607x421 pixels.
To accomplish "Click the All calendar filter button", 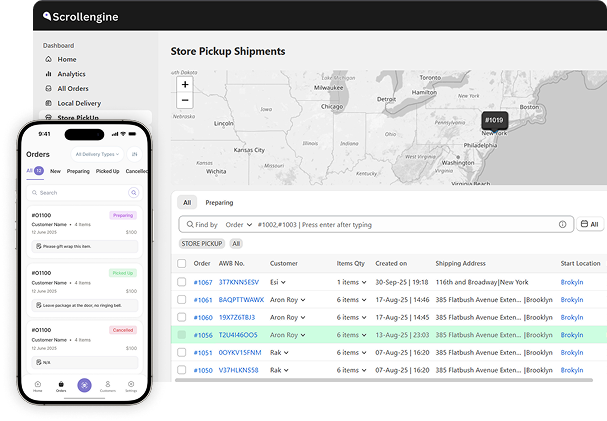I will 590,224.
